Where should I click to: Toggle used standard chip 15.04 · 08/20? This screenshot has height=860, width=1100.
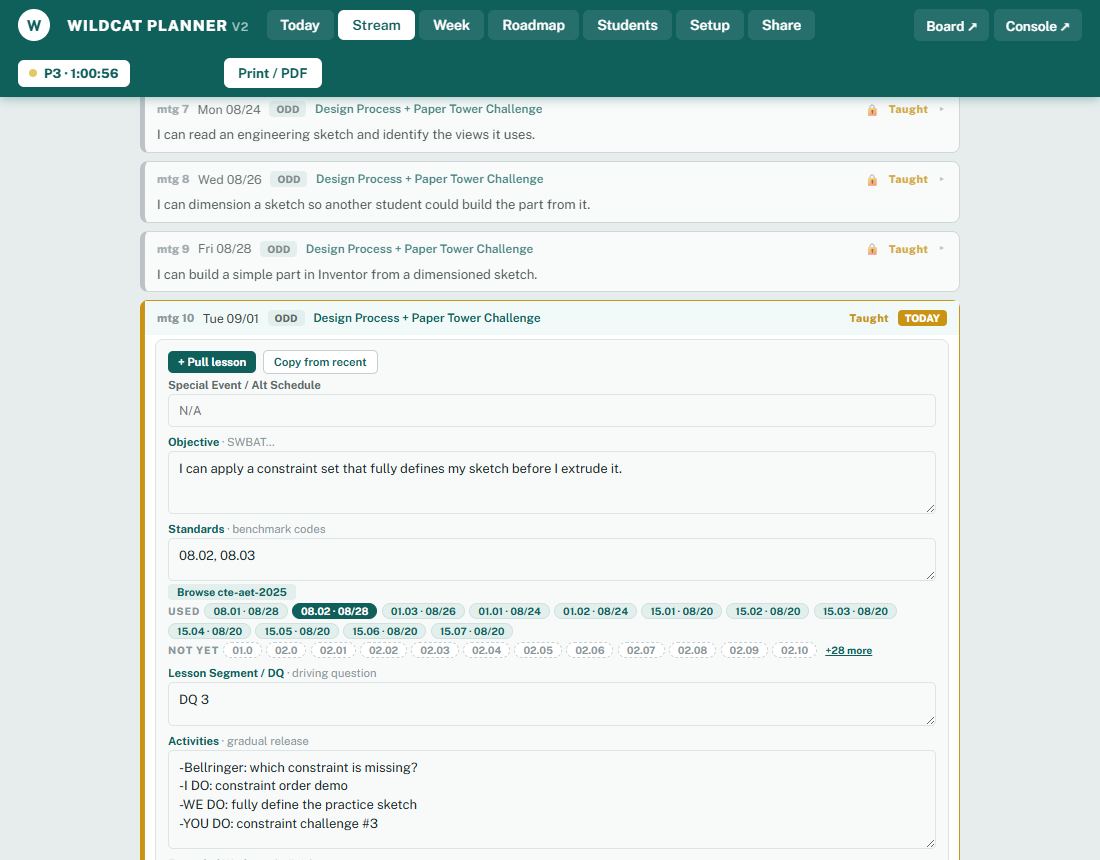pyautogui.click(x=209, y=631)
